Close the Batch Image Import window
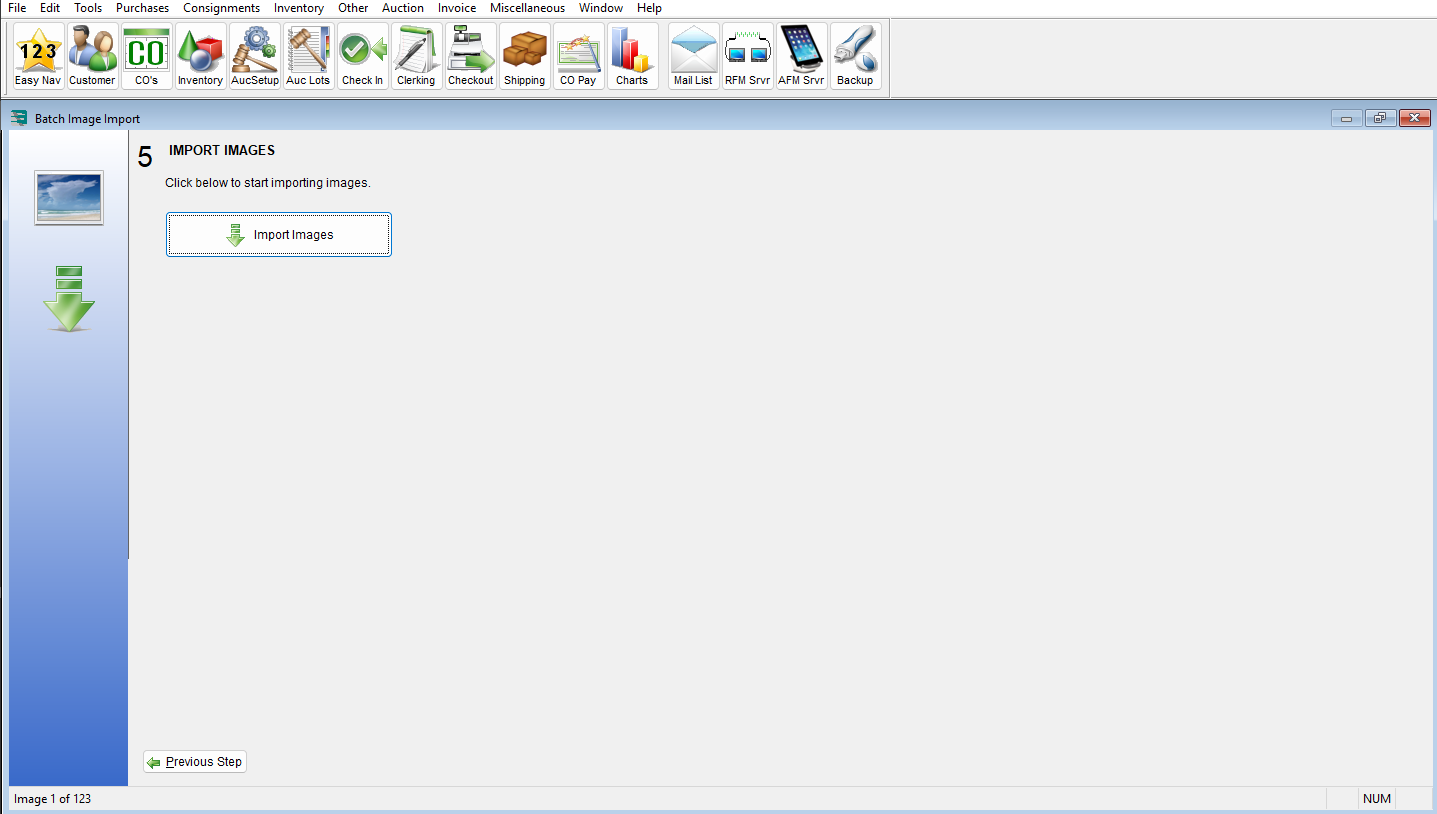Viewport: 1437px width, 814px height. tap(1414, 118)
